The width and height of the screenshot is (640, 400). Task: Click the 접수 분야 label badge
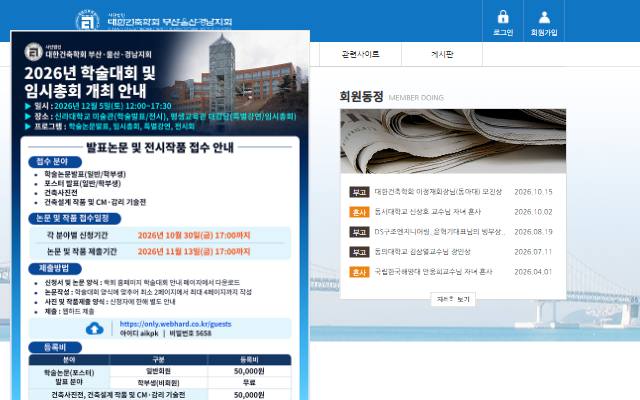click(55, 162)
